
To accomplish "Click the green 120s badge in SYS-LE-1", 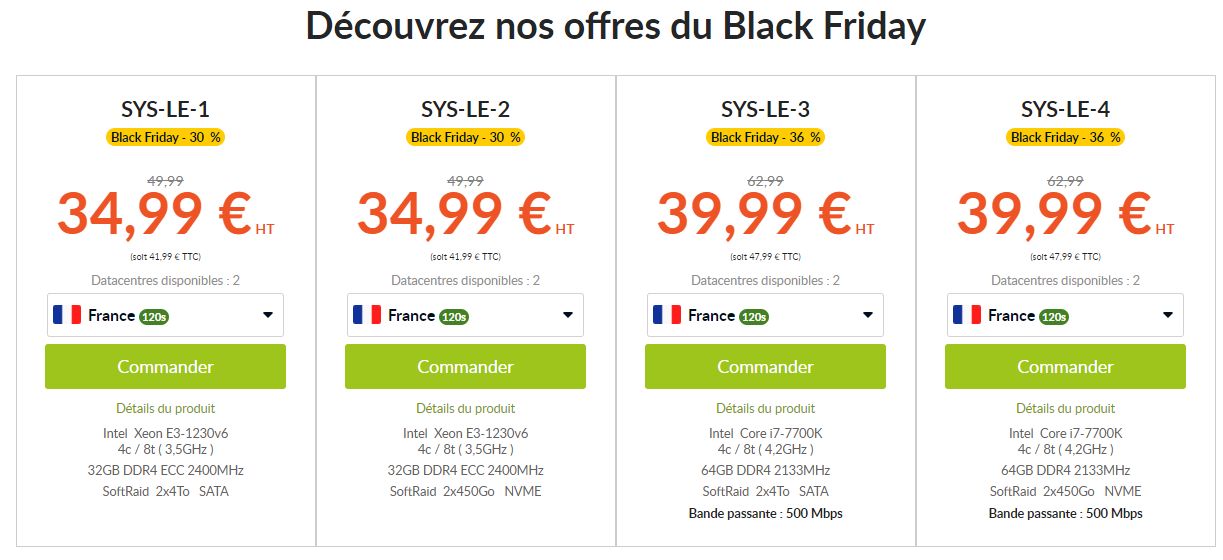I will click(x=154, y=317).
